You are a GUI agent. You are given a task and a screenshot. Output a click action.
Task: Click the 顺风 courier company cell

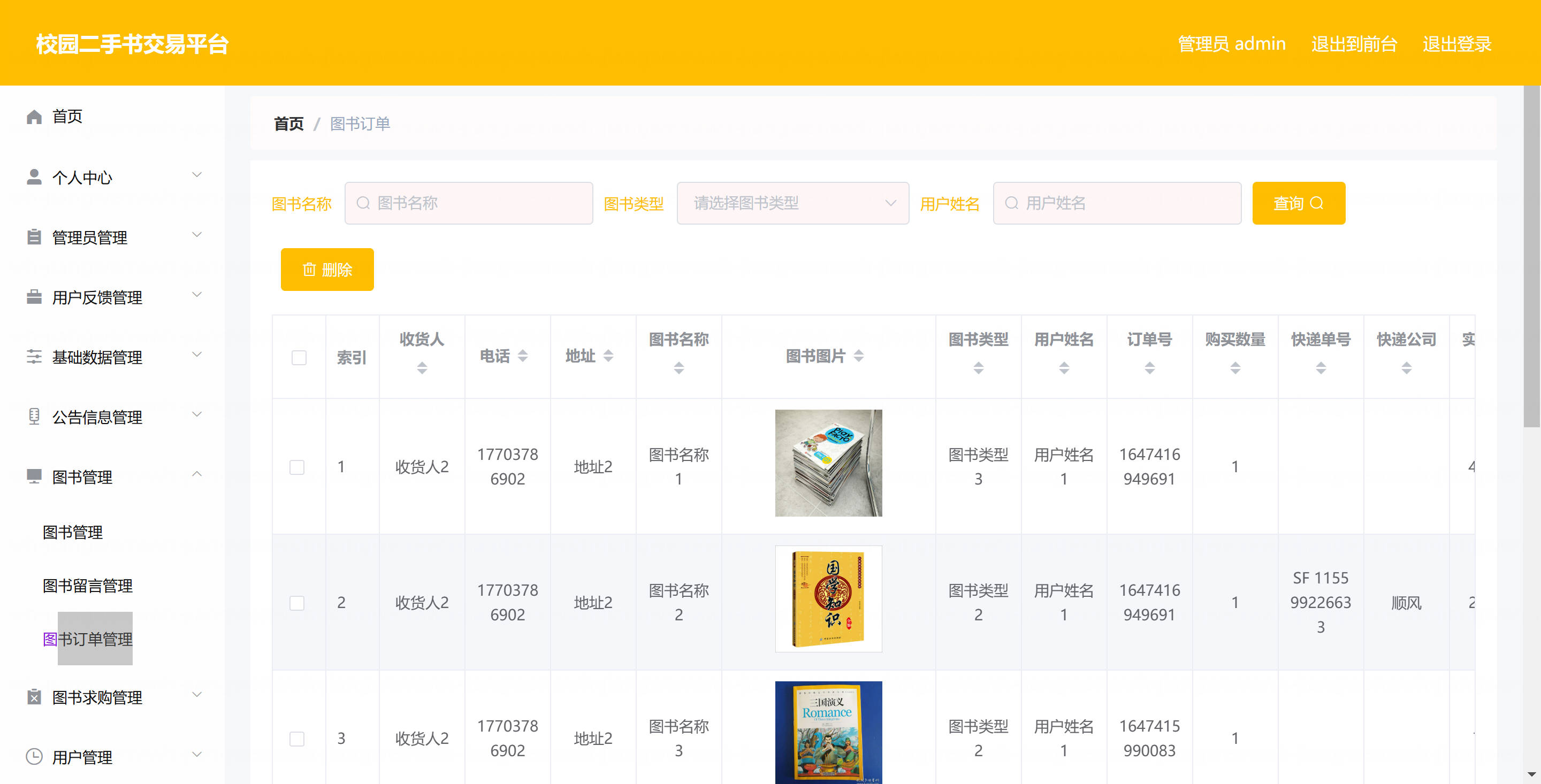[1406, 603]
